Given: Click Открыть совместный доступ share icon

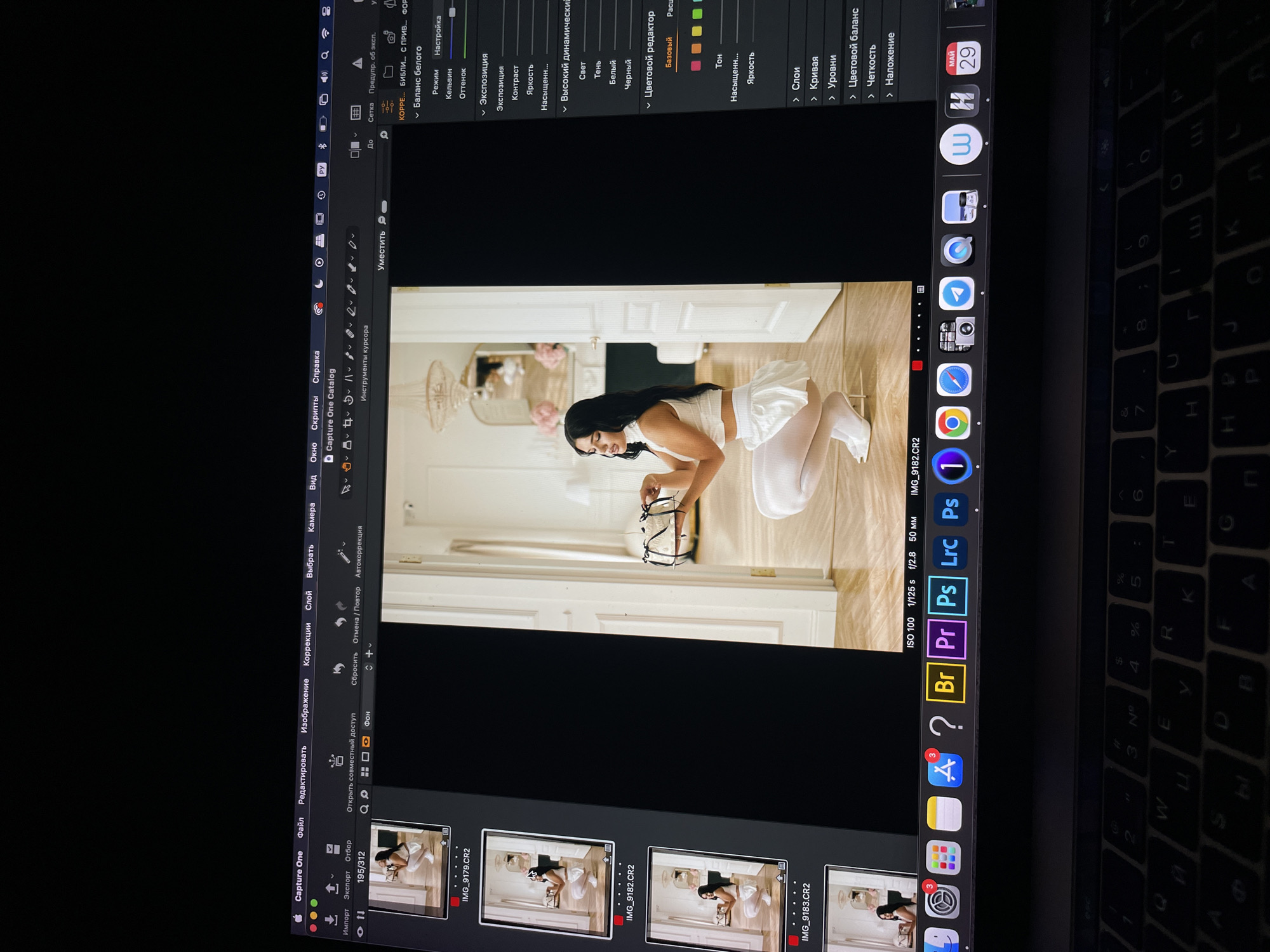Looking at the screenshot, I should coord(335,760).
